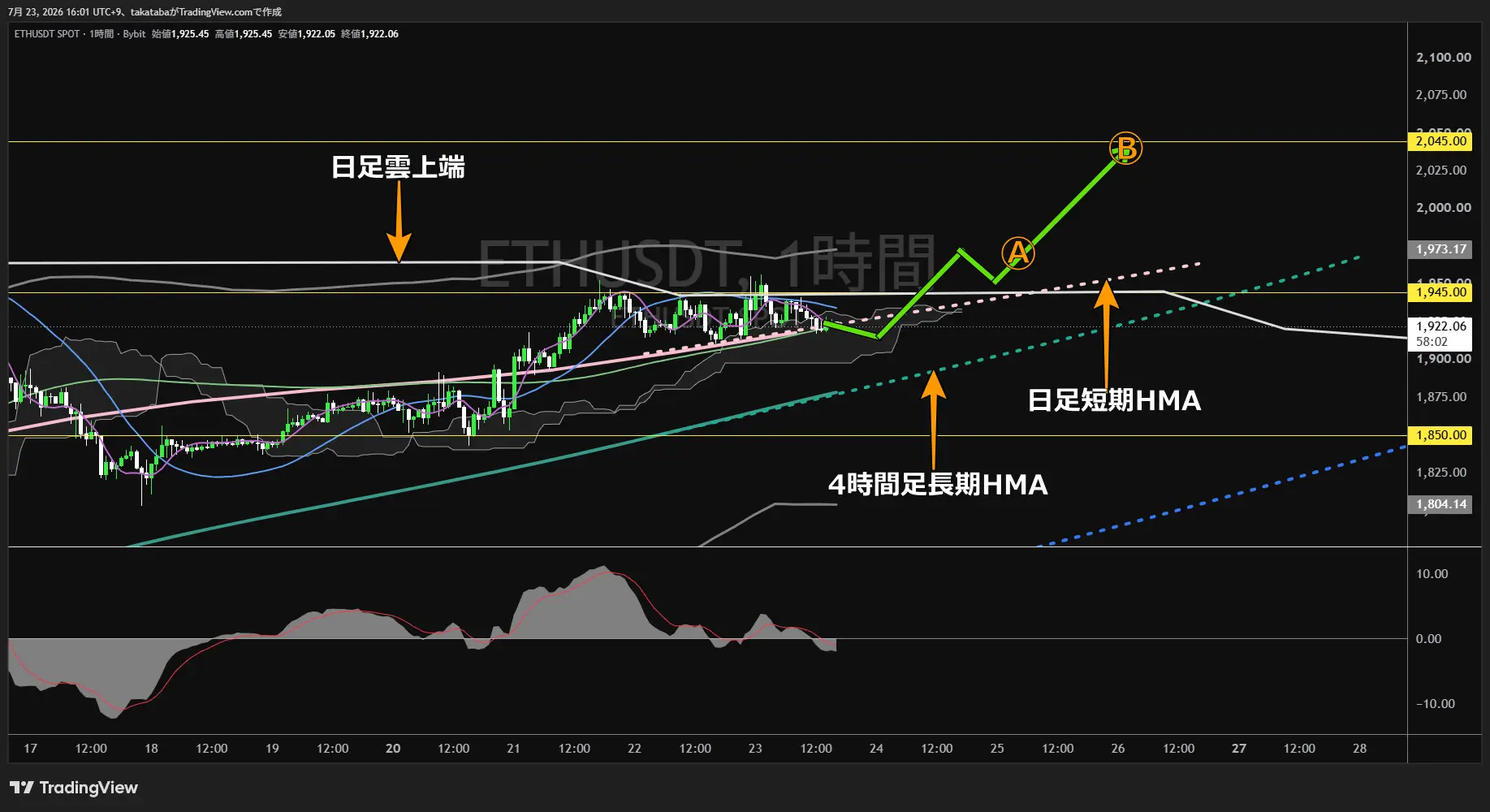Select the 日足雲上端 text annotation
This screenshot has height=812, width=1490.
tap(398, 167)
